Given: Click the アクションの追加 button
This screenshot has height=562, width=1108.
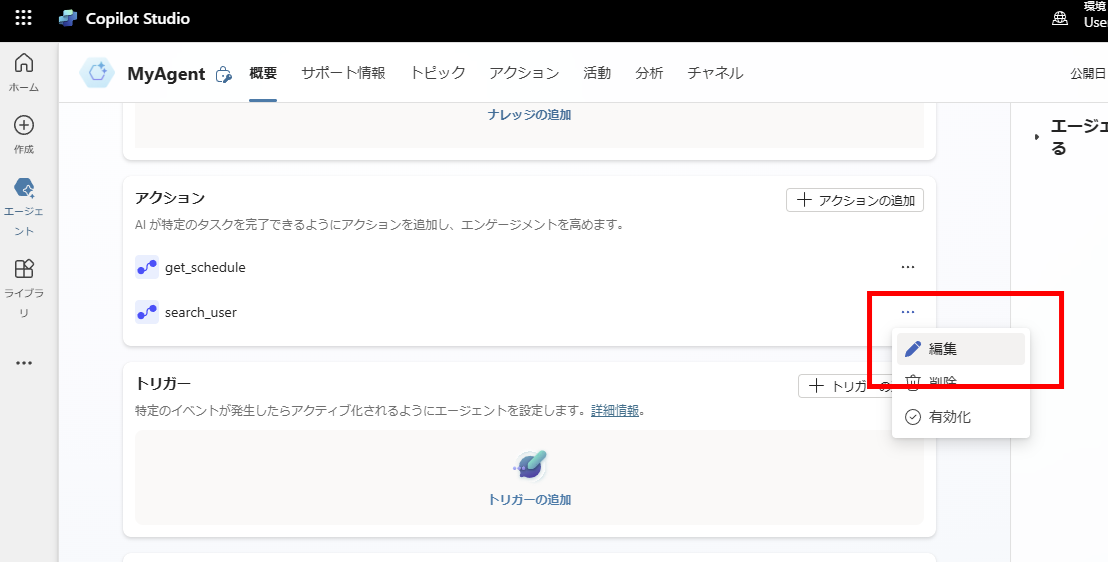Looking at the screenshot, I should tap(855, 200).
